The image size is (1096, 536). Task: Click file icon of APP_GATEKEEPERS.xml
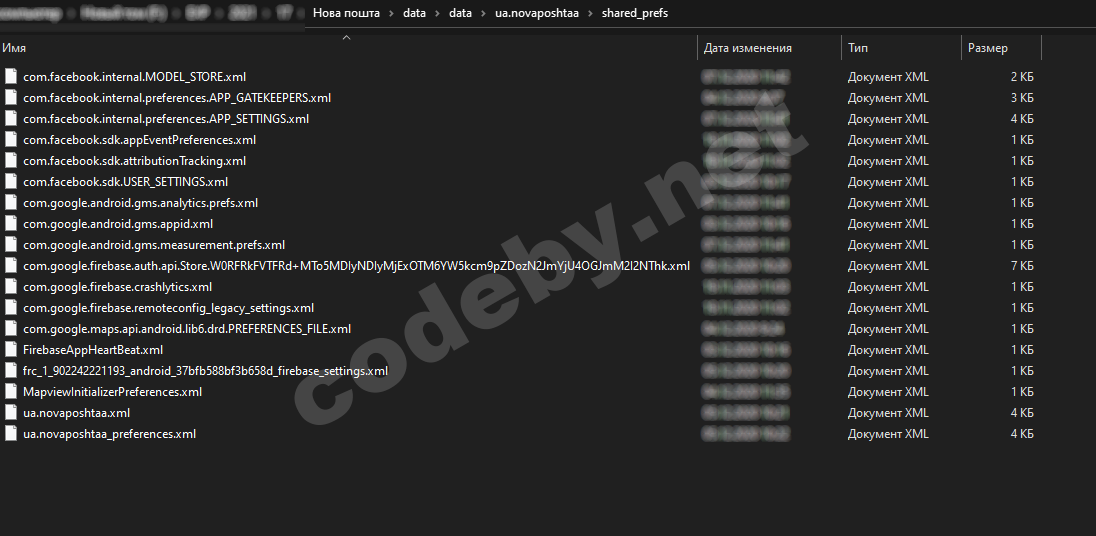tap(10, 98)
